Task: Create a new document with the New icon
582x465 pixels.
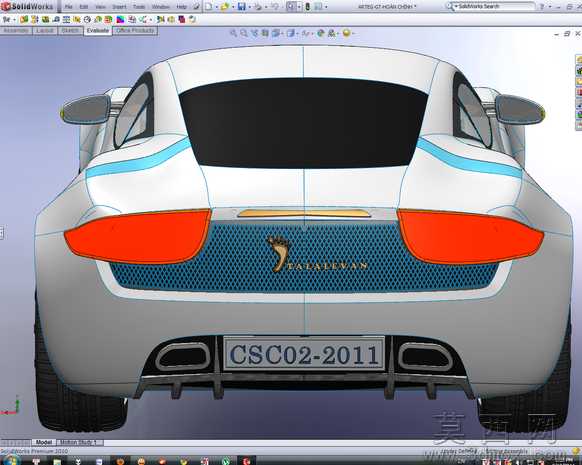Action: [209, 7]
